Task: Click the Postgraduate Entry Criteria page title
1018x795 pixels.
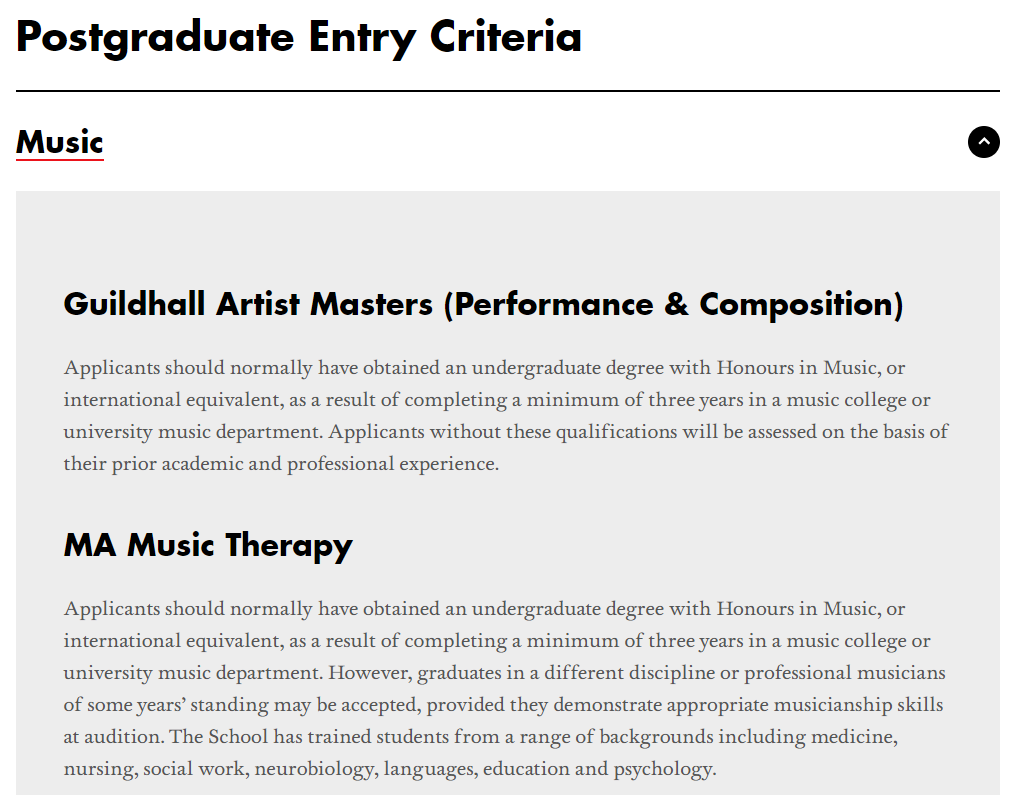Action: [x=299, y=38]
